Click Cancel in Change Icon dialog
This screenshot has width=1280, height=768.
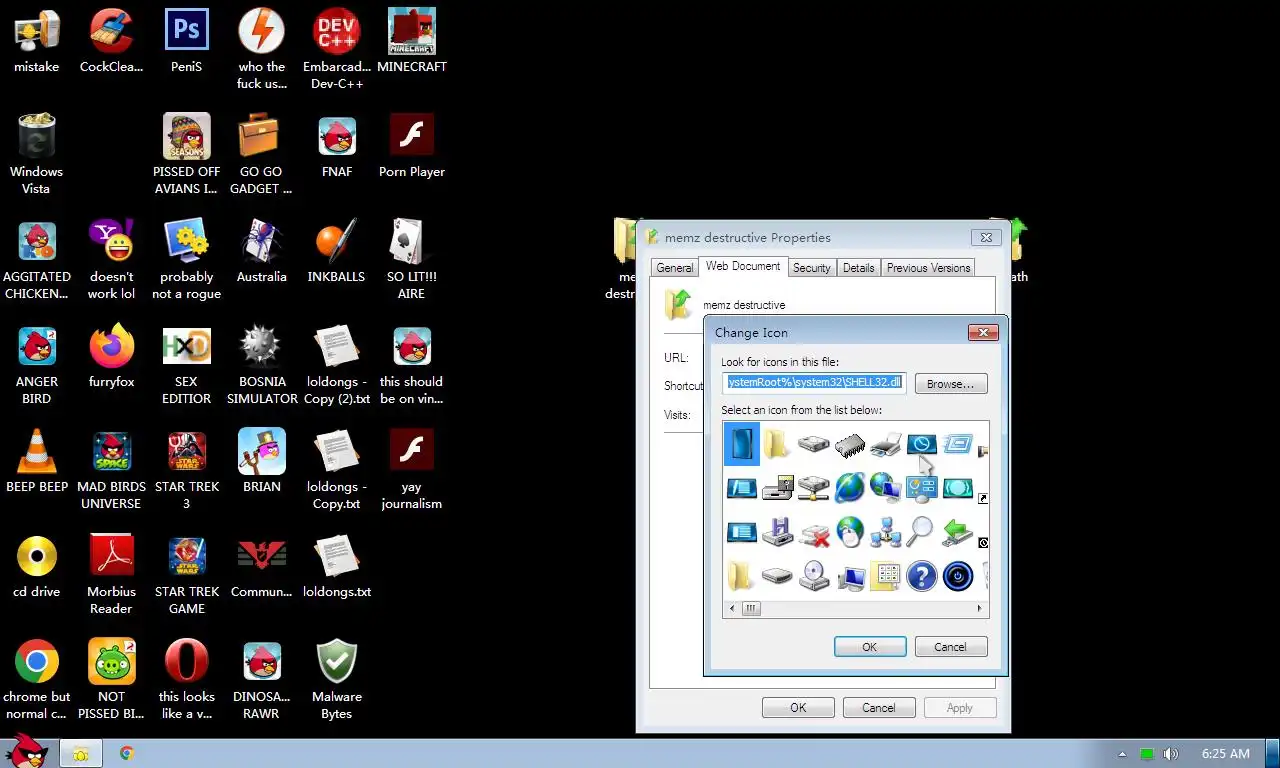950,647
